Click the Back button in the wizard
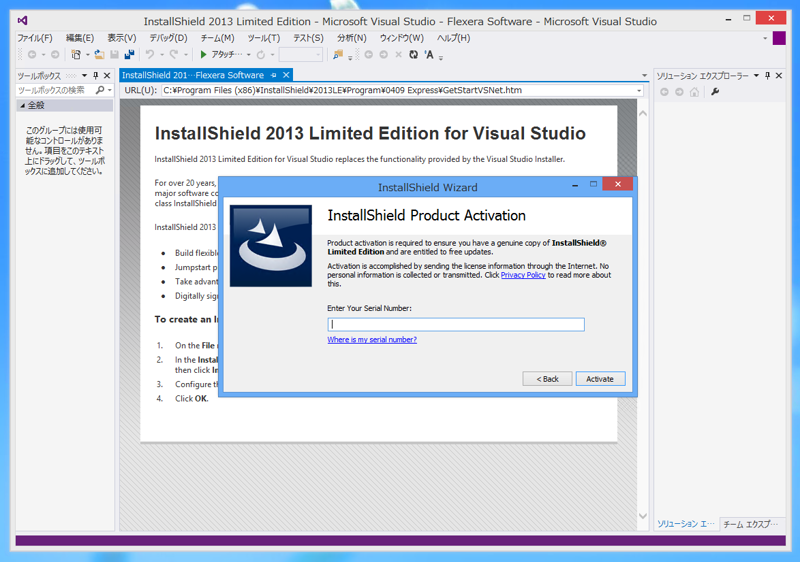This screenshot has width=800, height=562. [547, 379]
